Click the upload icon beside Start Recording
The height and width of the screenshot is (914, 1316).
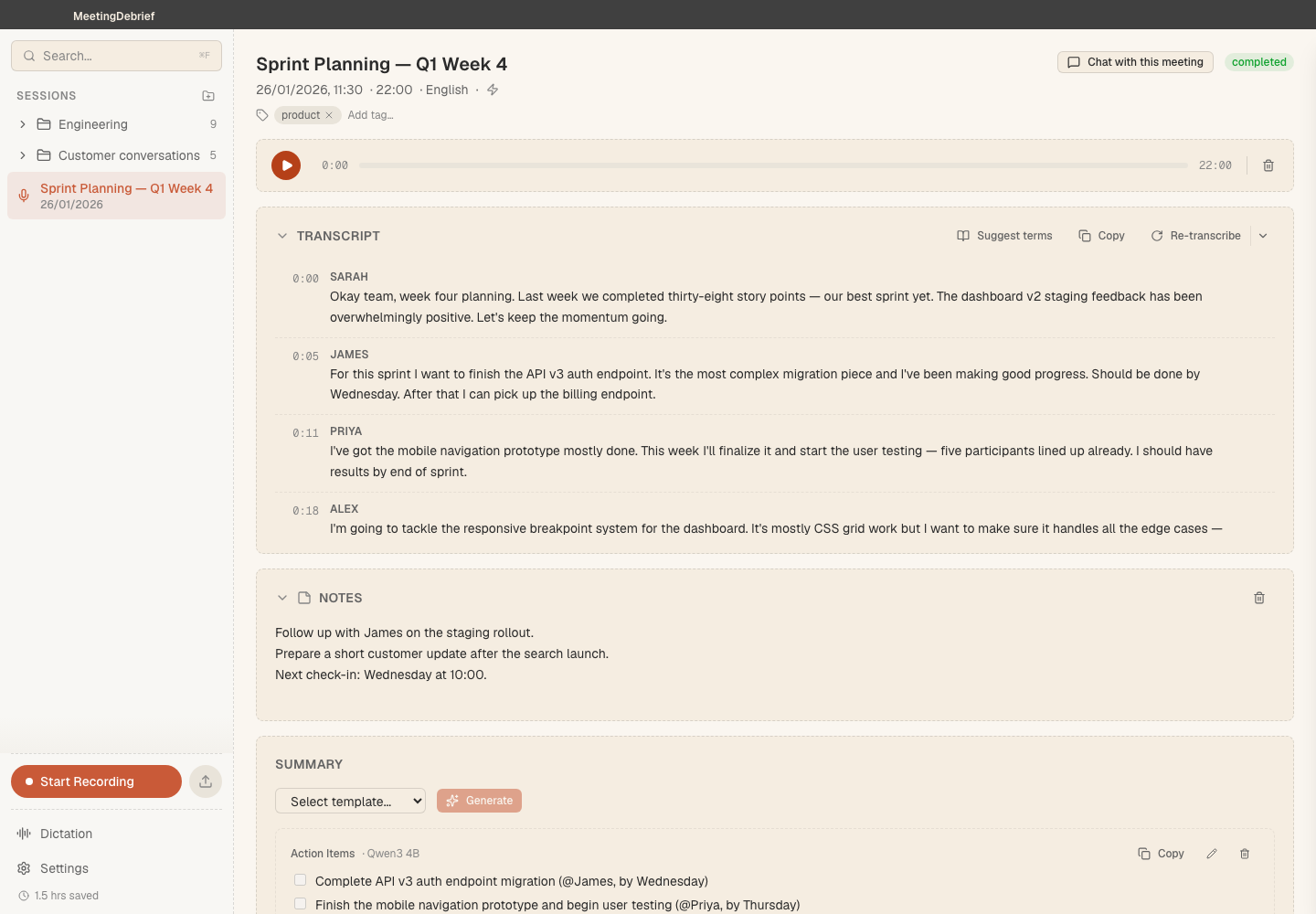pyautogui.click(x=206, y=781)
